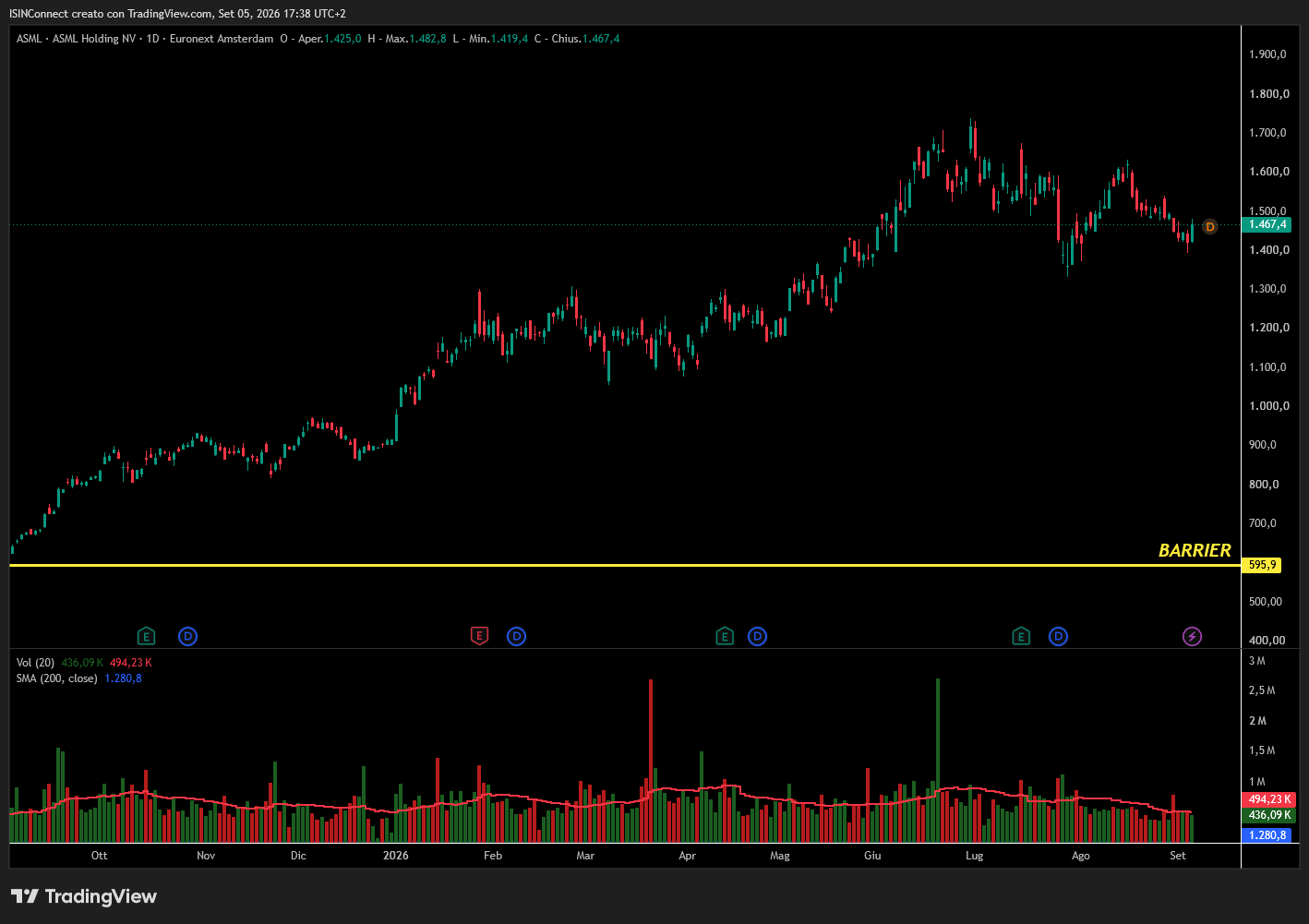Select the ASML Holding NV symbol title
Screen dimensions: 1309x924
pyautogui.click(x=94, y=39)
